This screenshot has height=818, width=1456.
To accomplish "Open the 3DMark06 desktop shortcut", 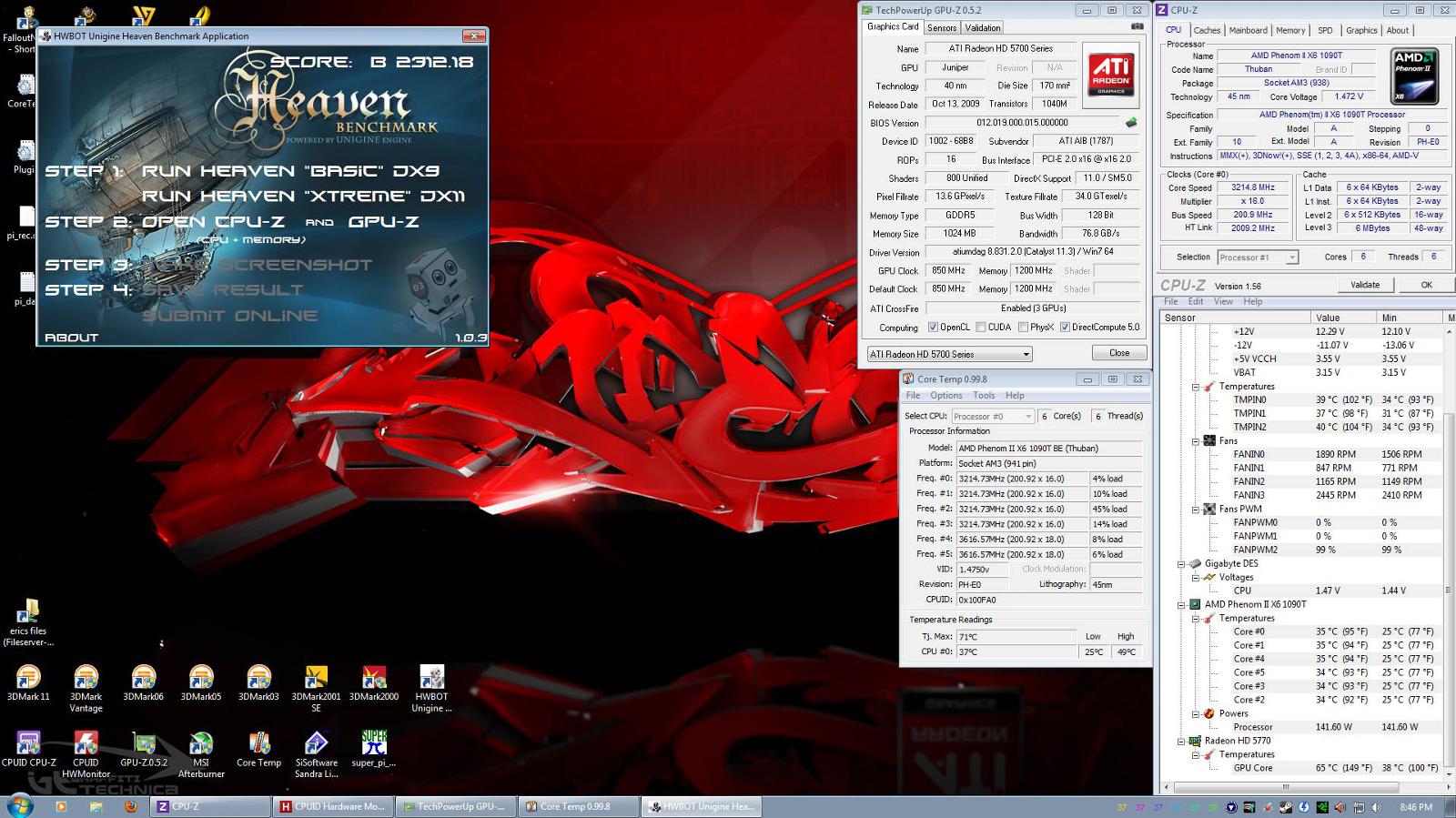I will coord(144,682).
